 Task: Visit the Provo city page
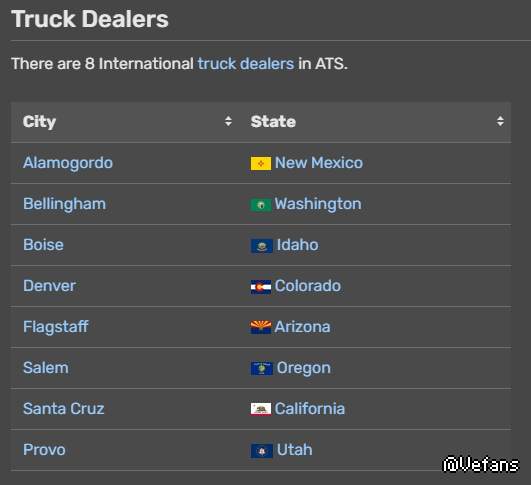click(x=44, y=450)
